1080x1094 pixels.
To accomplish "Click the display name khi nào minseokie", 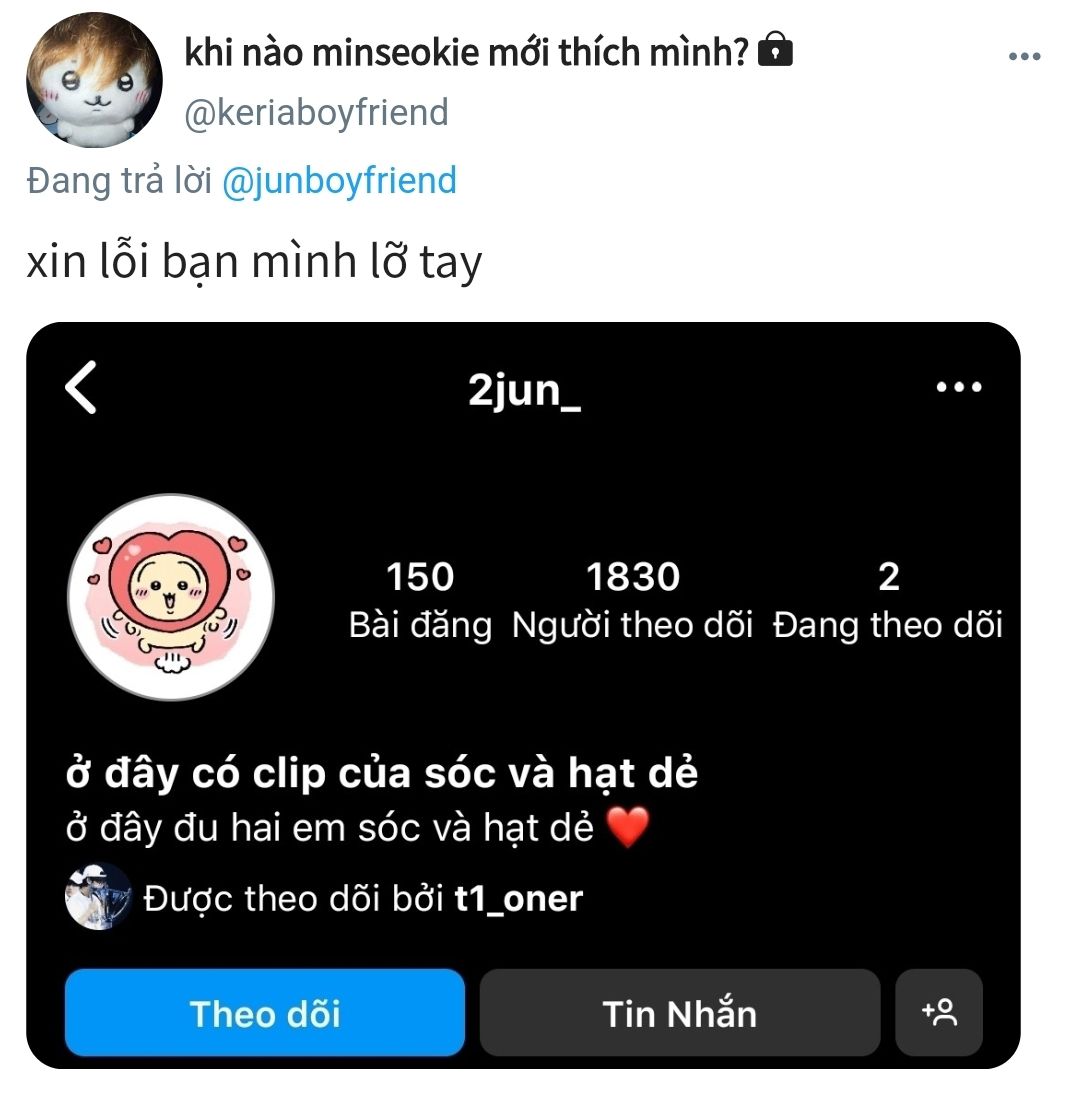I will coord(466,52).
